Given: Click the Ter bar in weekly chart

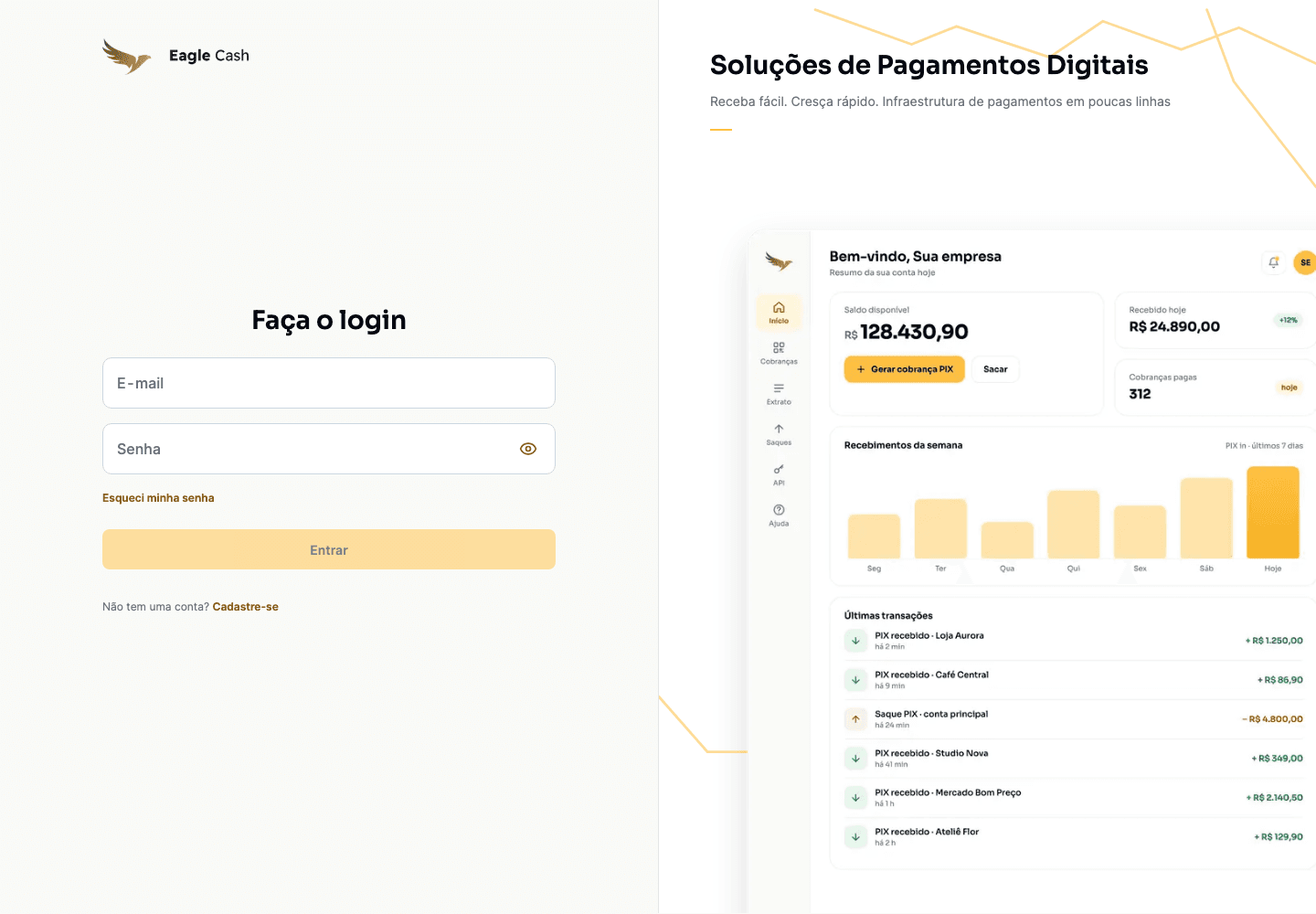Looking at the screenshot, I should click(940, 528).
